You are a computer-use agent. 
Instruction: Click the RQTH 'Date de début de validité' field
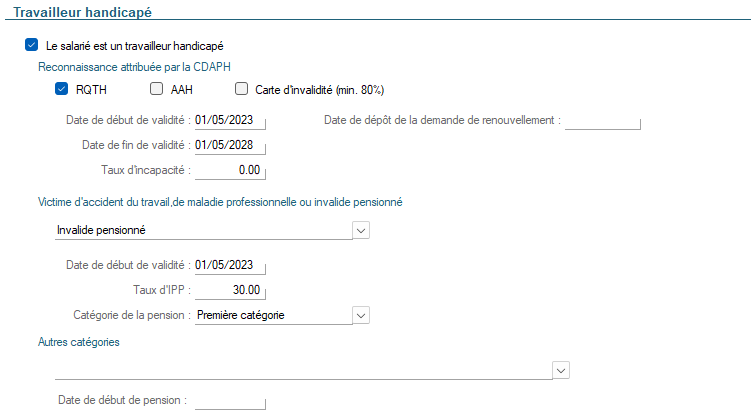coord(230,120)
